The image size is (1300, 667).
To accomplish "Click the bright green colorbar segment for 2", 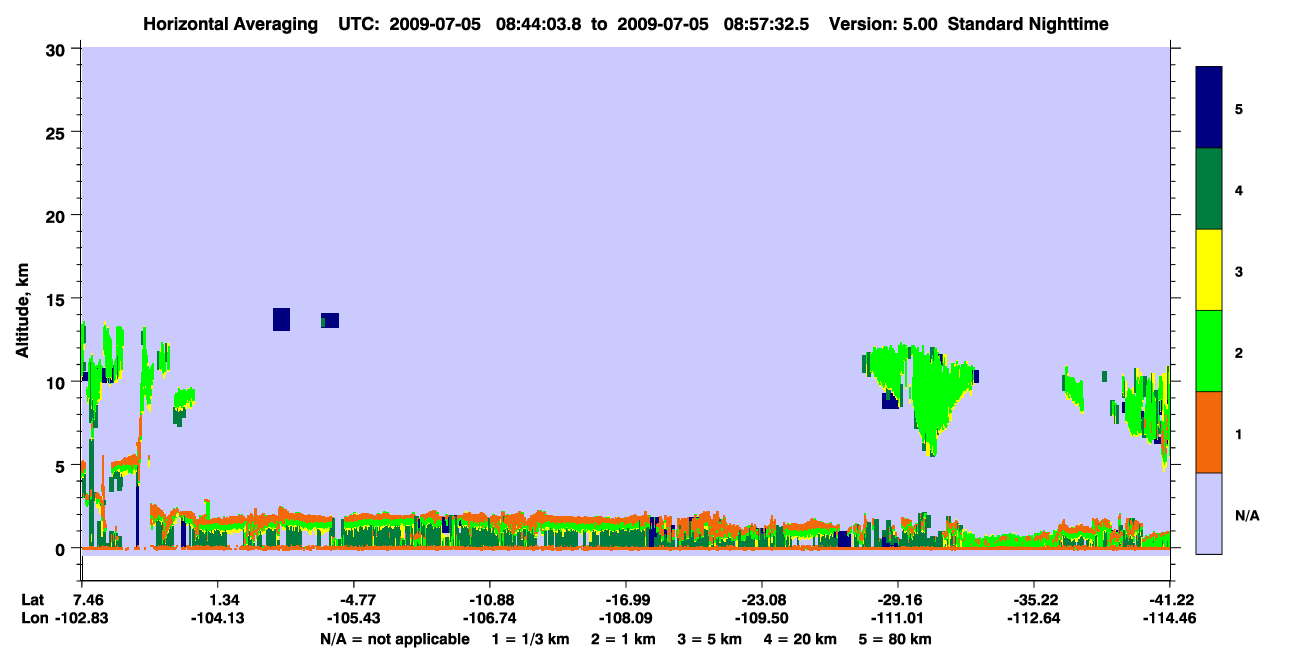I will coord(1209,351).
